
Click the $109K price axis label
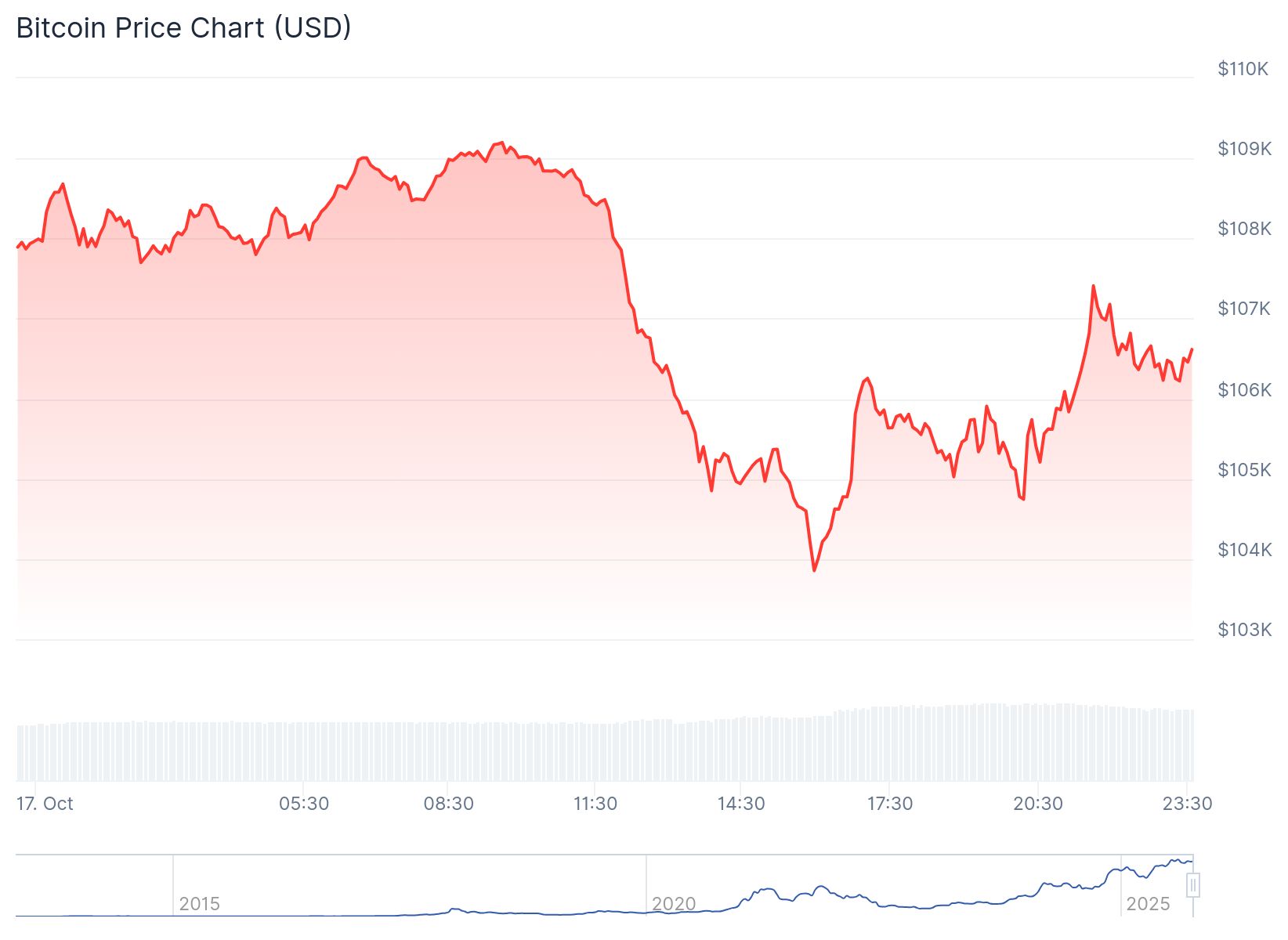(1244, 149)
